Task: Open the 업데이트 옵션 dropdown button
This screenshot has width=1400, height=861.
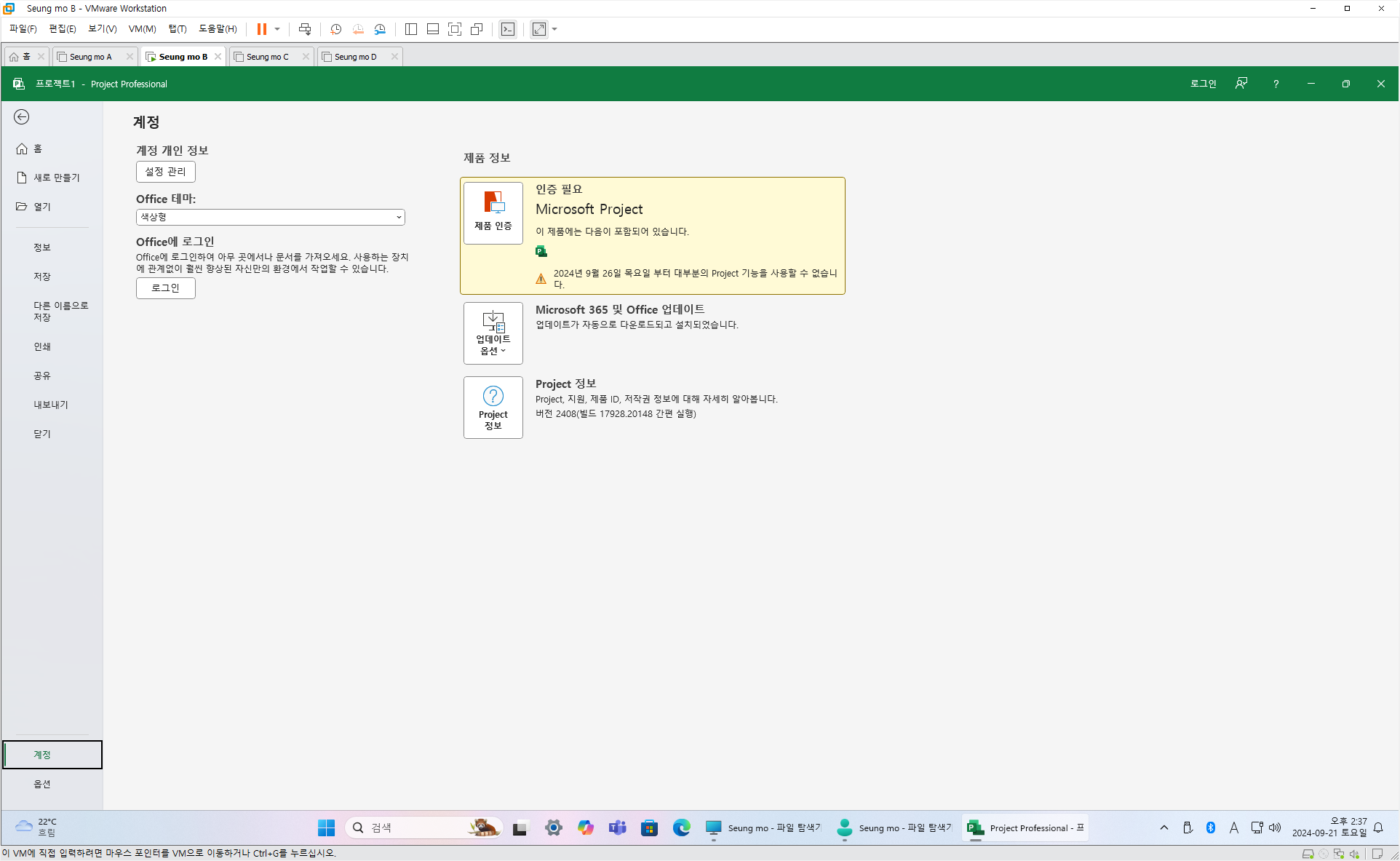Action: [x=493, y=333]
